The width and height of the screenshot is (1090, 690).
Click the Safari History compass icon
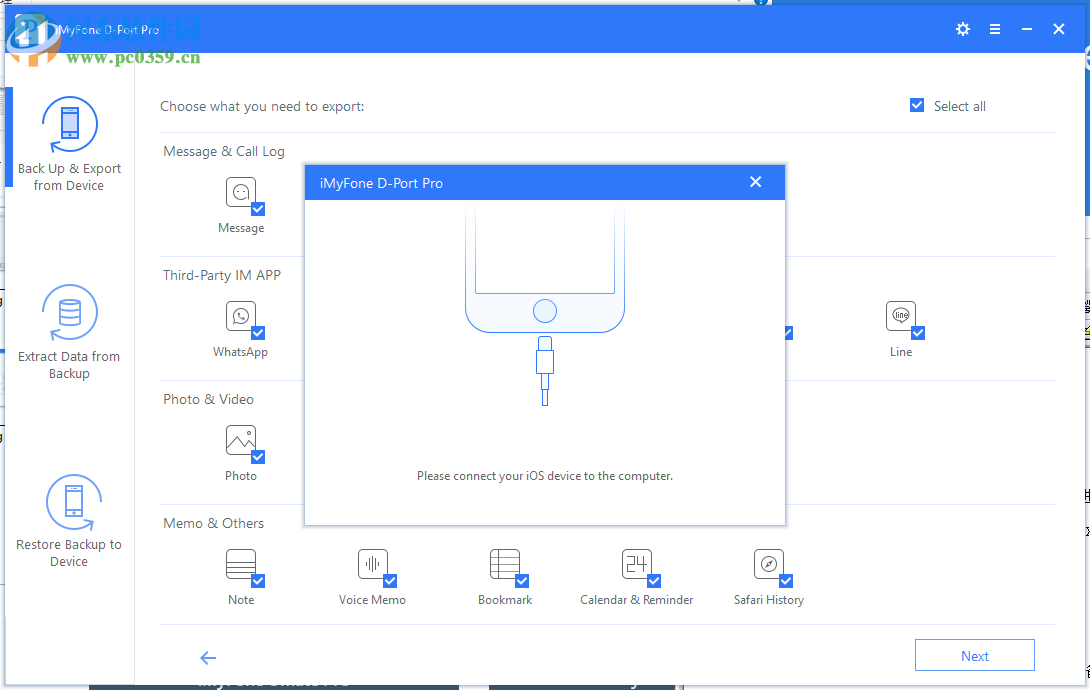click(768, 564)
